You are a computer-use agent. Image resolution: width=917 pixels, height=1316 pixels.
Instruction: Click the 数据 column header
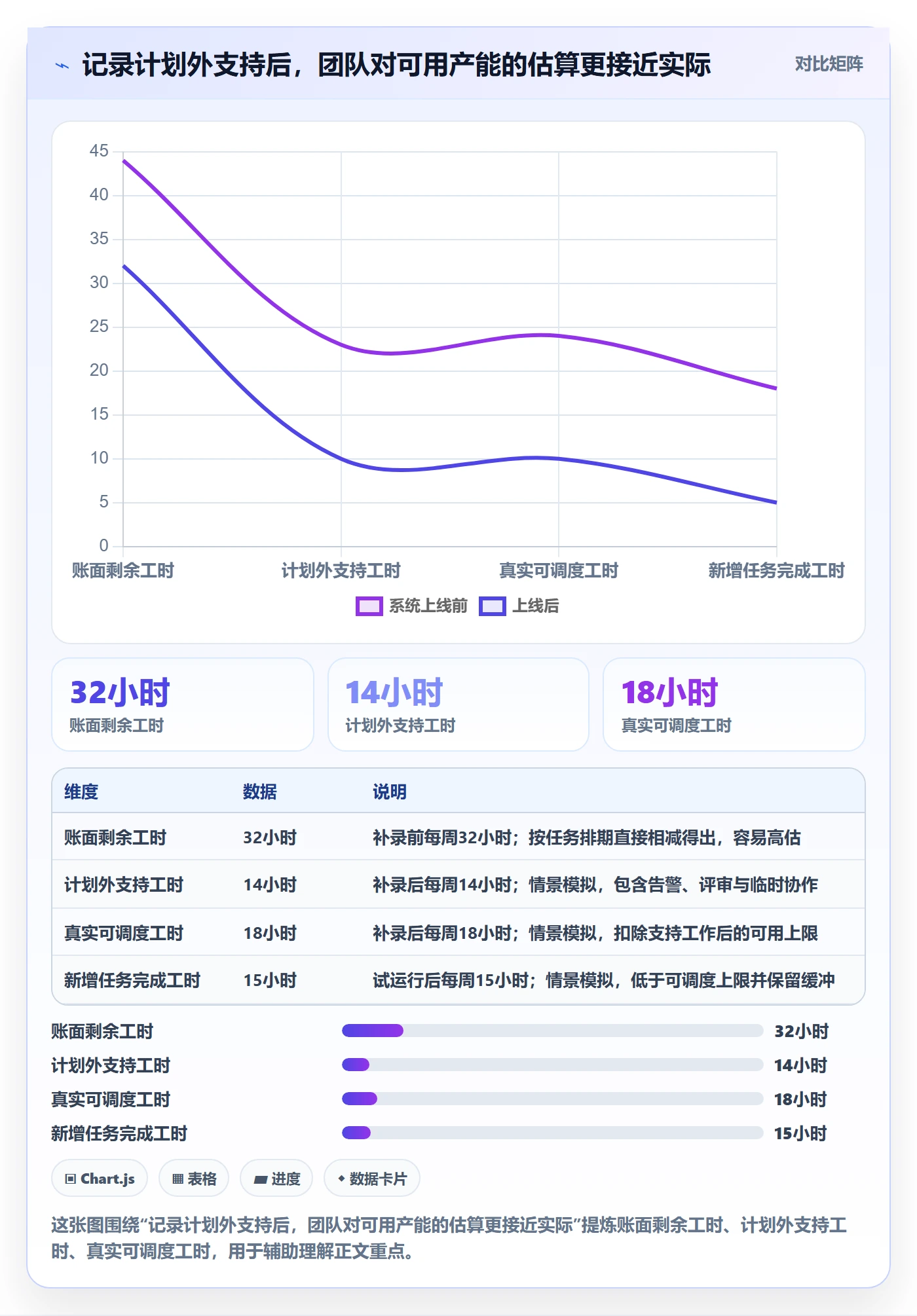point(260,792)
